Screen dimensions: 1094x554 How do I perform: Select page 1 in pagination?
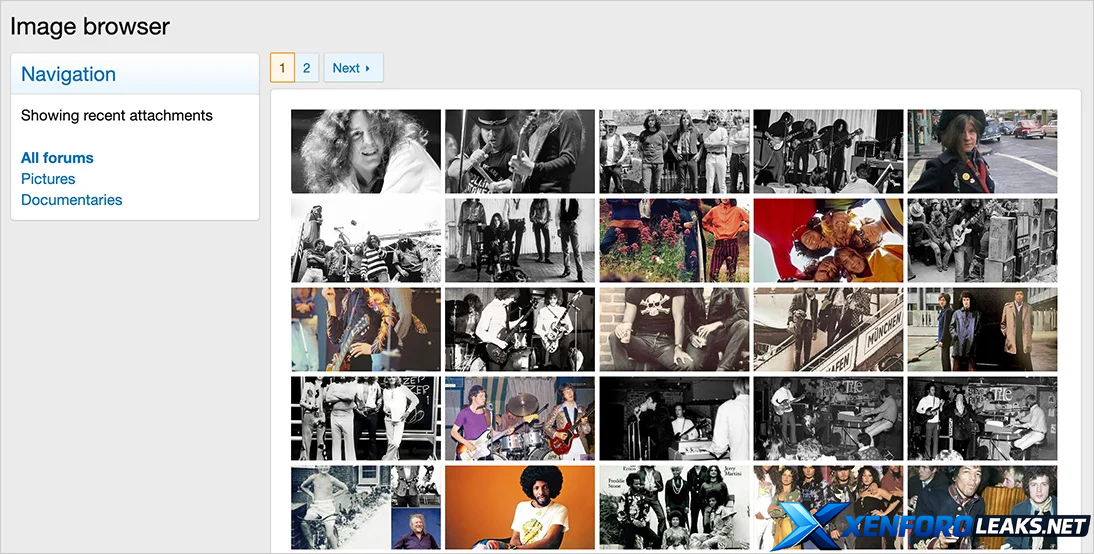tap(282, 68)
